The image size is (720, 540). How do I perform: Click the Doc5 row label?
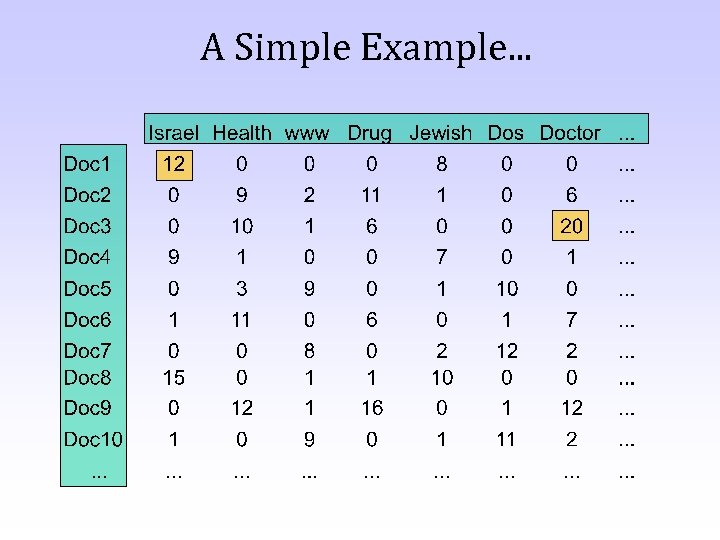[87, 289]
